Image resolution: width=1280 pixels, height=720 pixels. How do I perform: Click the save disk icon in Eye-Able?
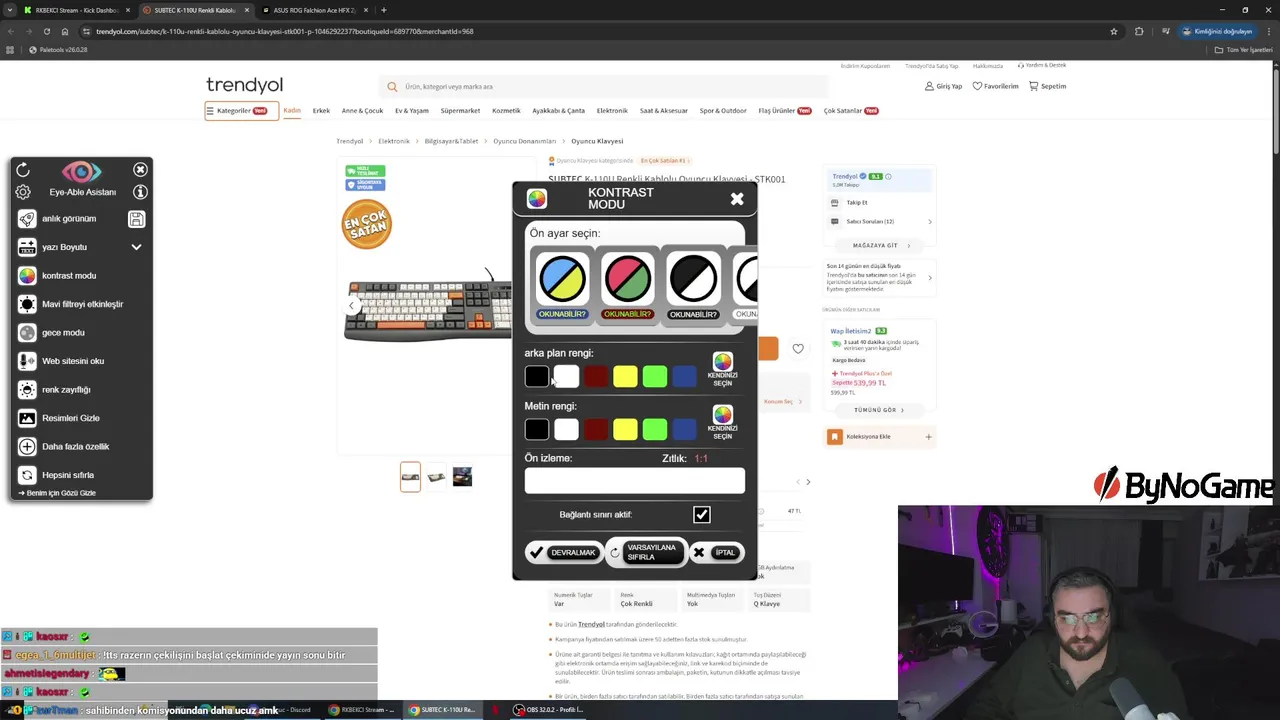pos(137,219)
